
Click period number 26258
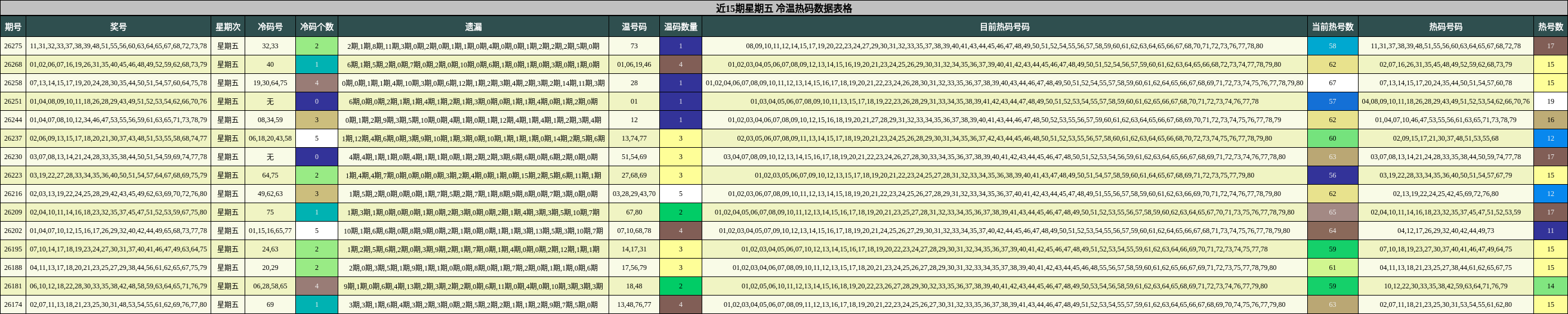[13, 83]
